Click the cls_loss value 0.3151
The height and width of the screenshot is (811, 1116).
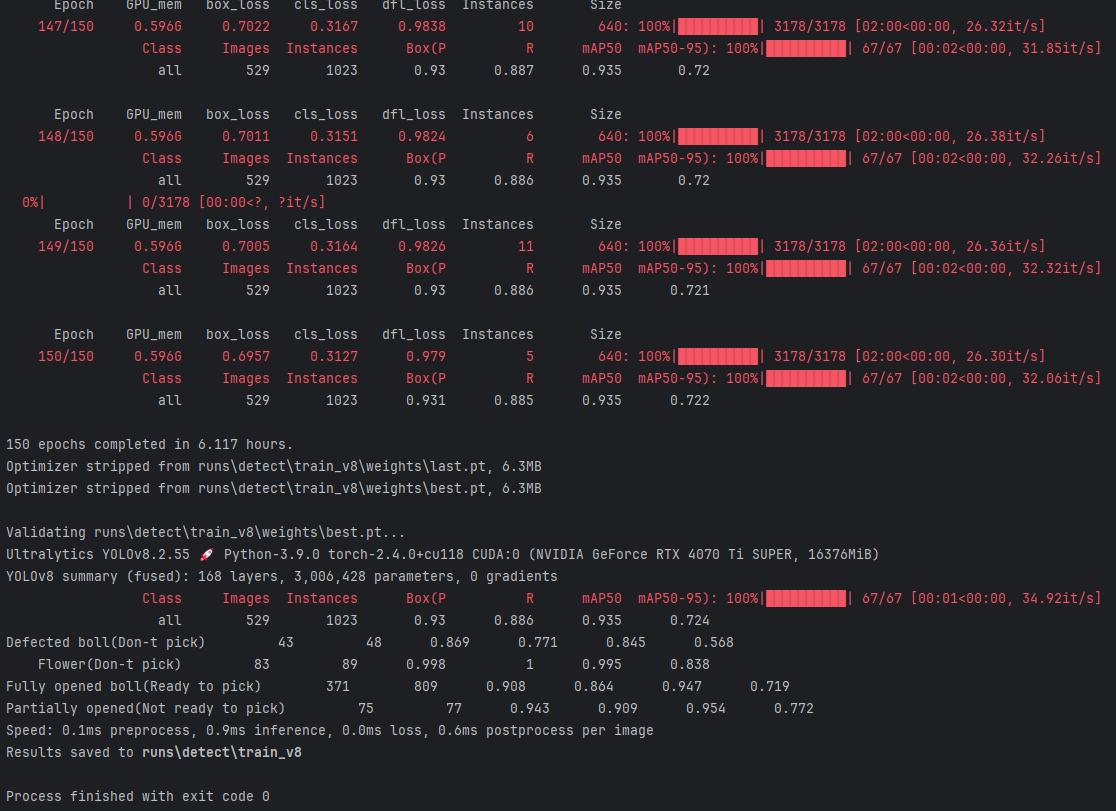pyautogui.click(x=334, y=137)
